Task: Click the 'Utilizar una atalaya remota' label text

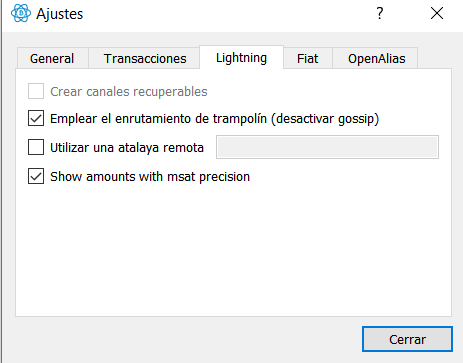Action: click(x=127, y=148)
